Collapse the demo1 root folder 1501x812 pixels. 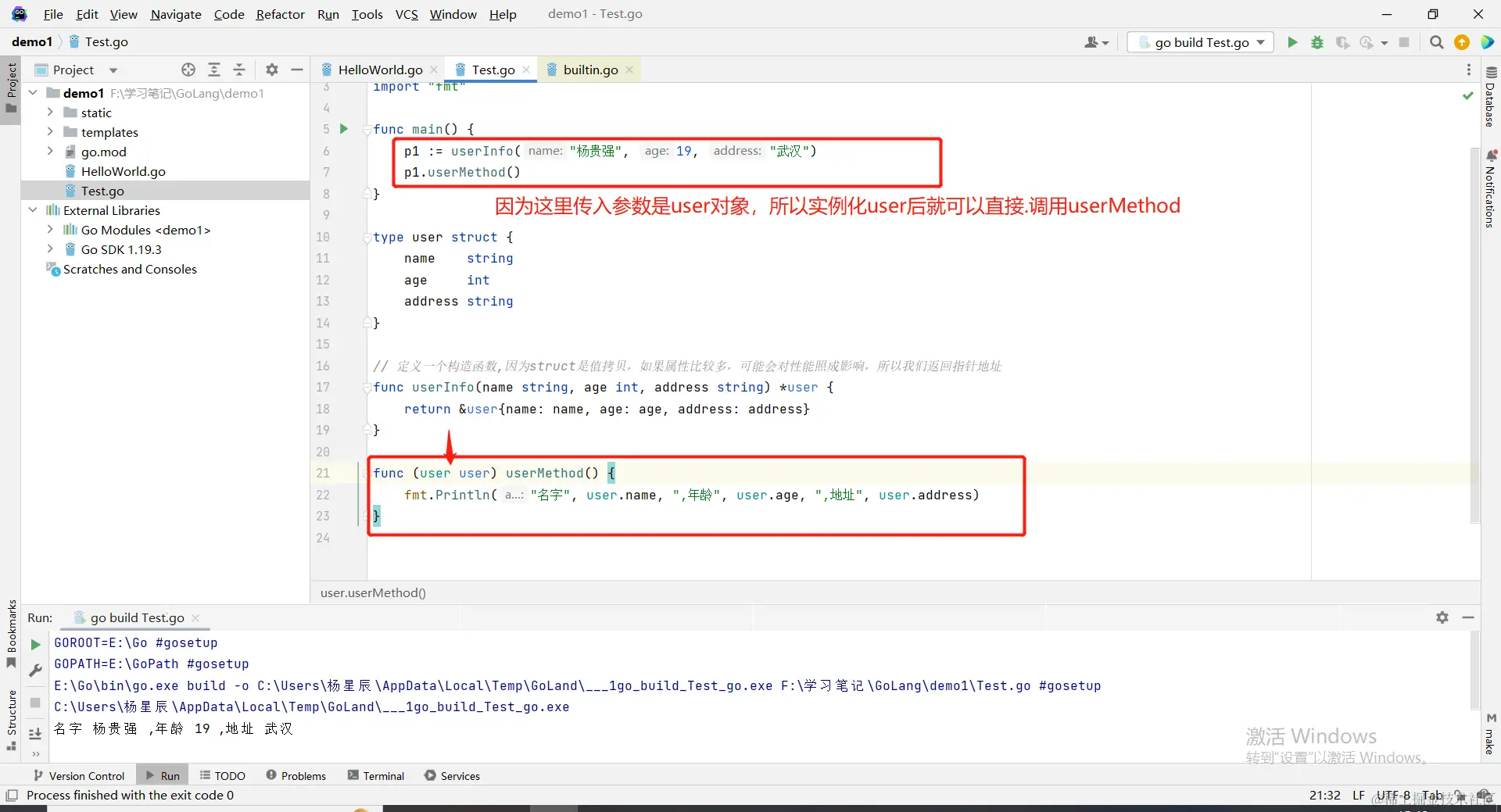click(33, 93)
